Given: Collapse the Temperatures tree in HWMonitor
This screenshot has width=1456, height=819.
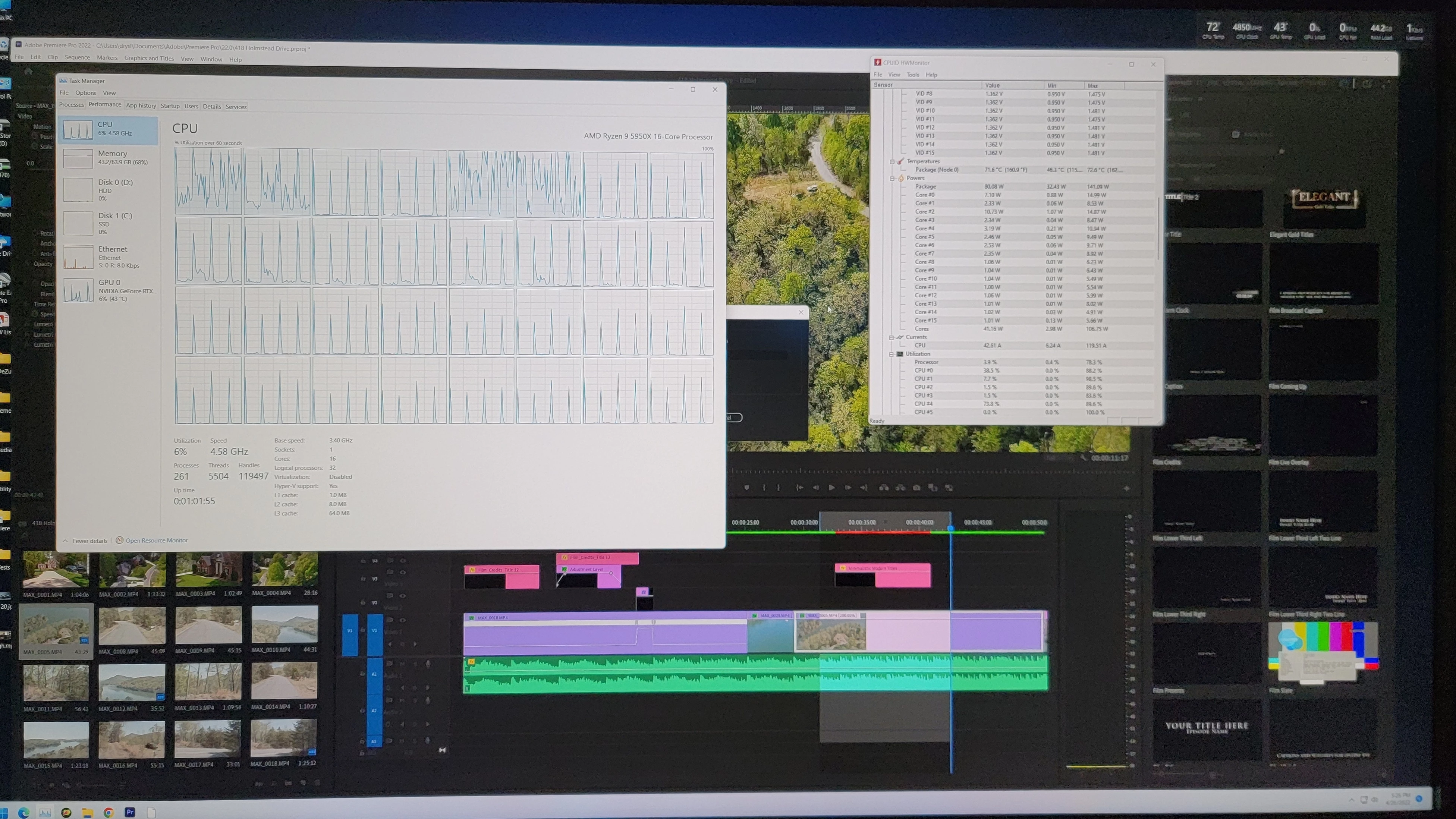Looking at the screenshot, I should click(893, 162).
